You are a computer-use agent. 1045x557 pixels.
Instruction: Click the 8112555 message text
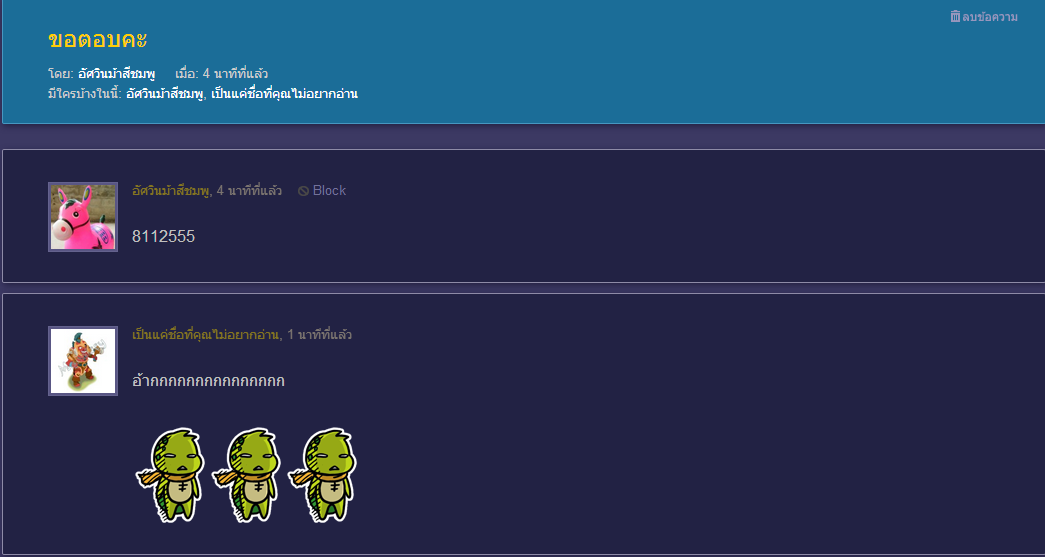click(163, 237)
